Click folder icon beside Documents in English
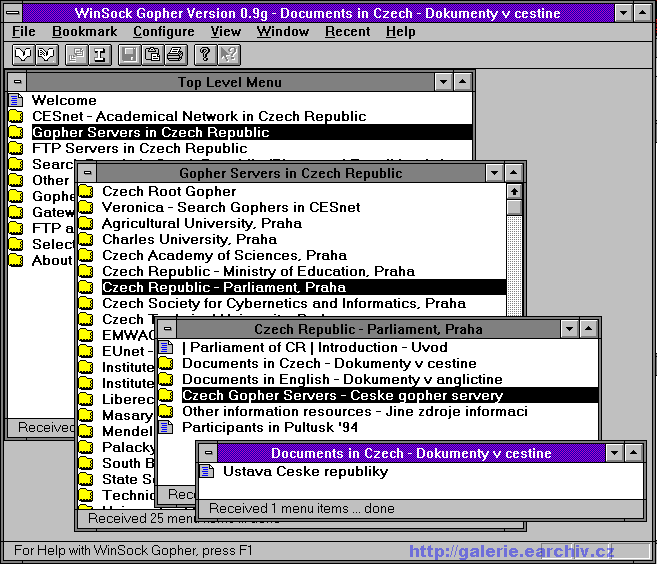Viewport: 657px width, 564px height. tap(166, 379)
